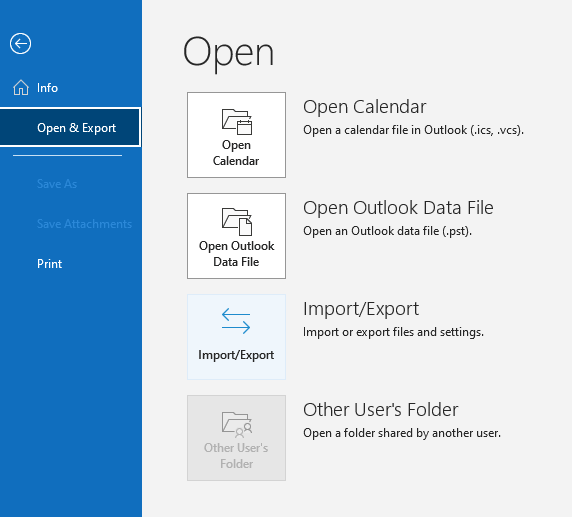
Task: Click the Open Calendar tile label
Action: (x=236, y=153)
